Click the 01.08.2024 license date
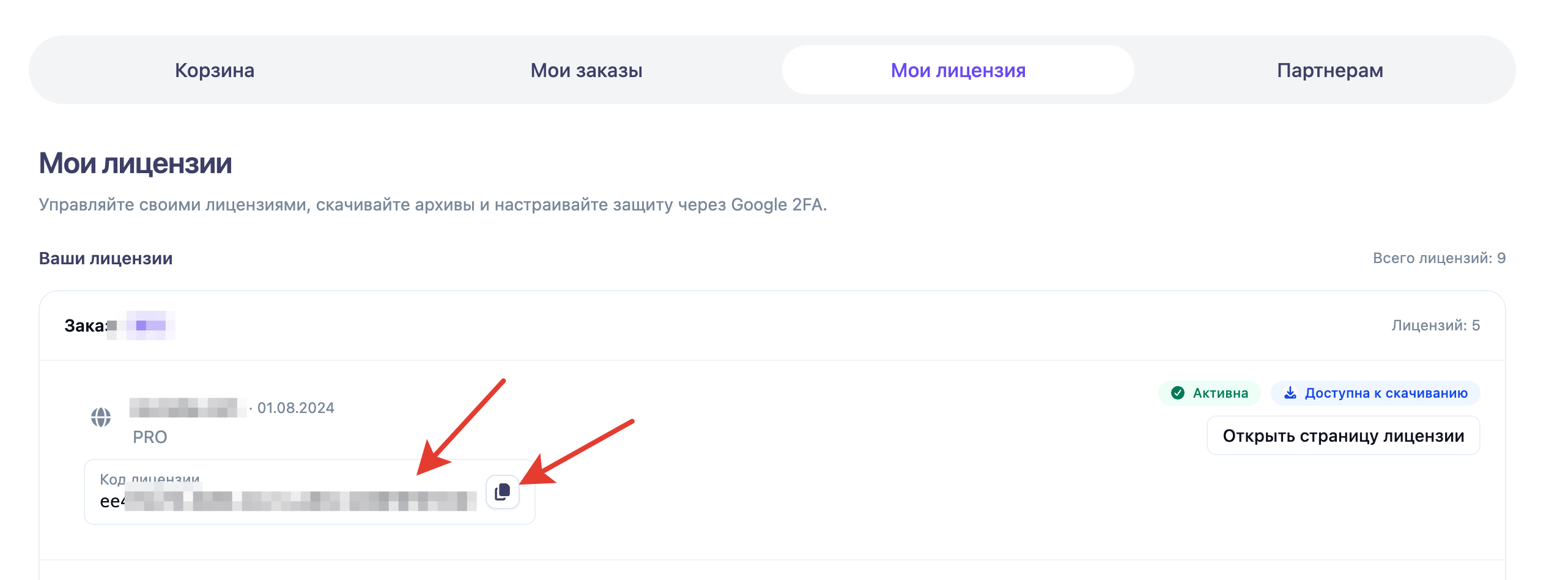This screenshot has height=580, width=1568. tap(296, 408)
